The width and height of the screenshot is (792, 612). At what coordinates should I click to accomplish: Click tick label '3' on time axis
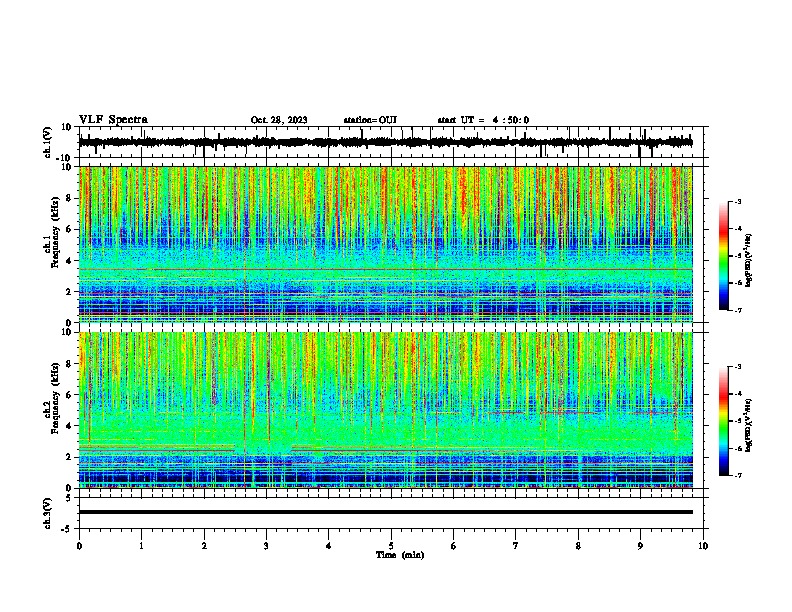[x=266, y=546]
